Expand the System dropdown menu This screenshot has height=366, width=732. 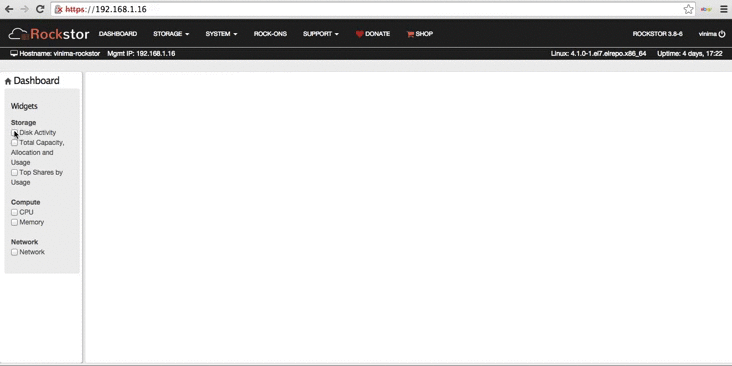221,34
